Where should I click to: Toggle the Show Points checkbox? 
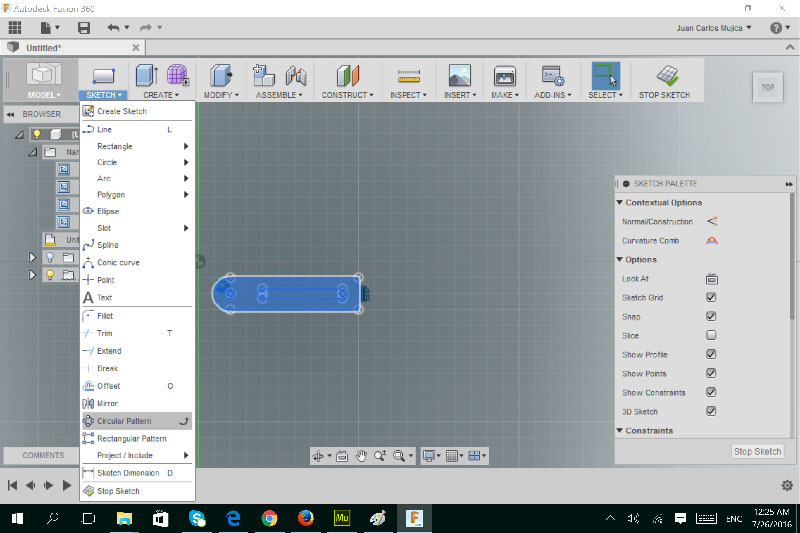coord(711,373)
